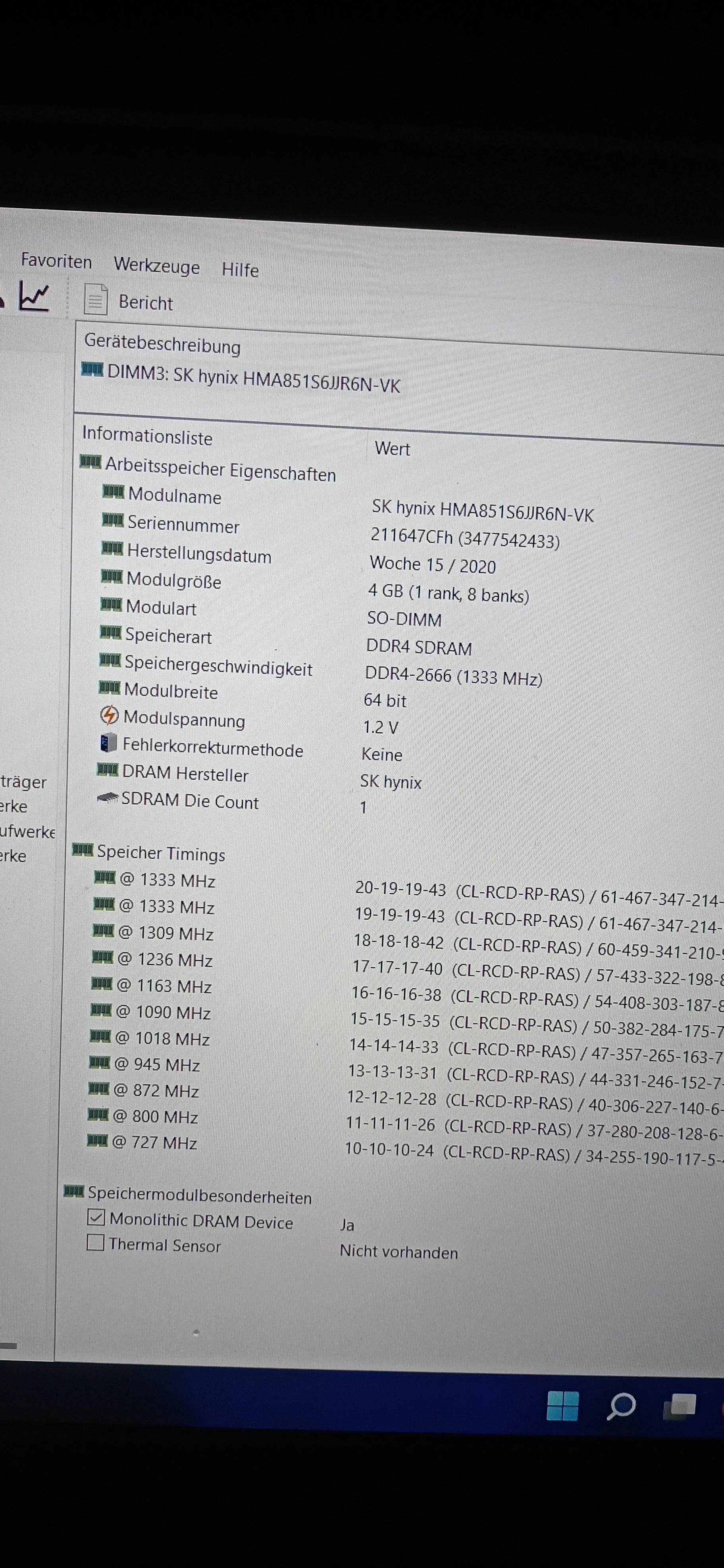Select the SO-DIMM value
This screenshot has height=1568, width=724.
pos(404,620)
